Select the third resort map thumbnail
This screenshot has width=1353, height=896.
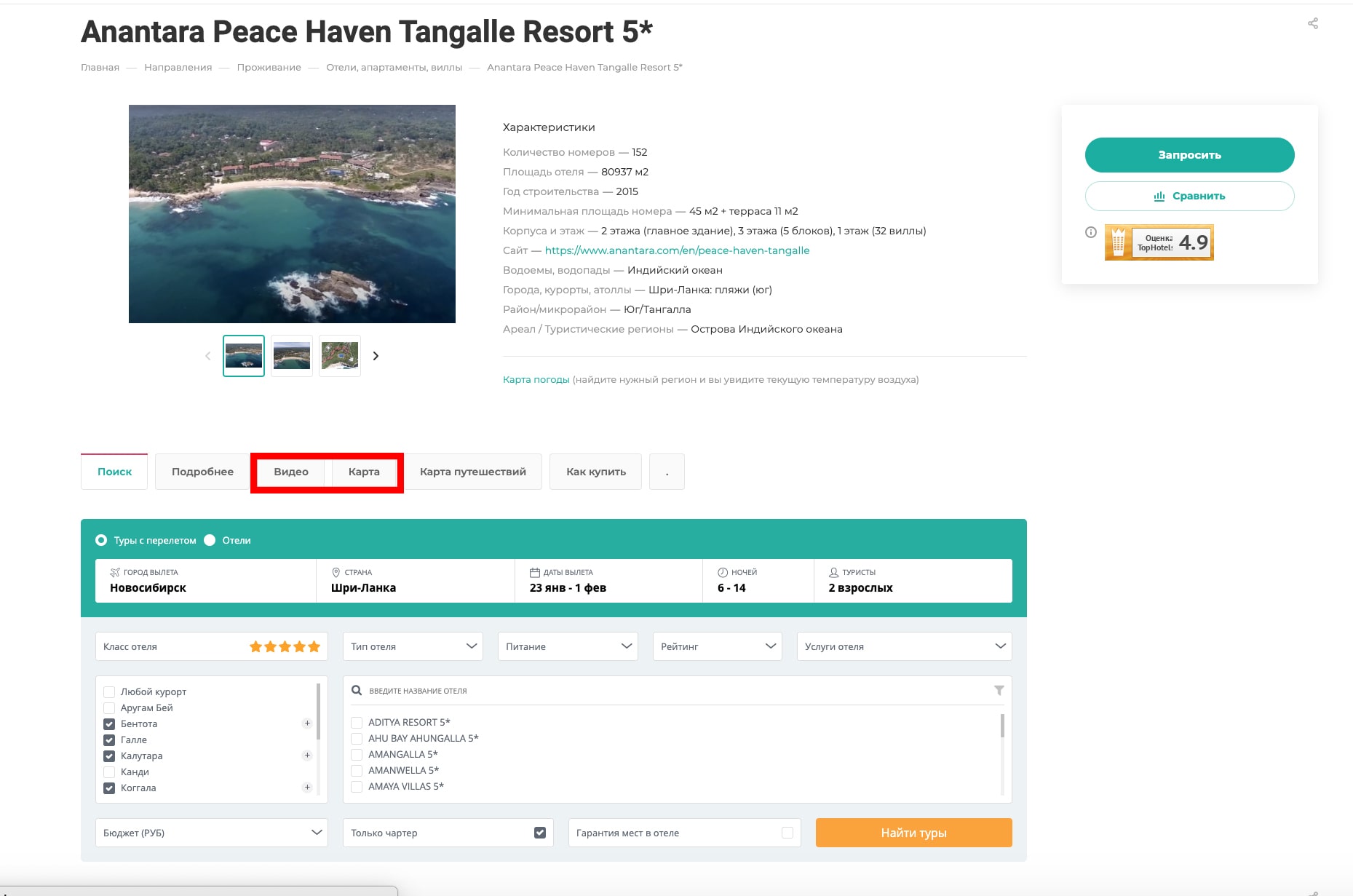point(340,356)
